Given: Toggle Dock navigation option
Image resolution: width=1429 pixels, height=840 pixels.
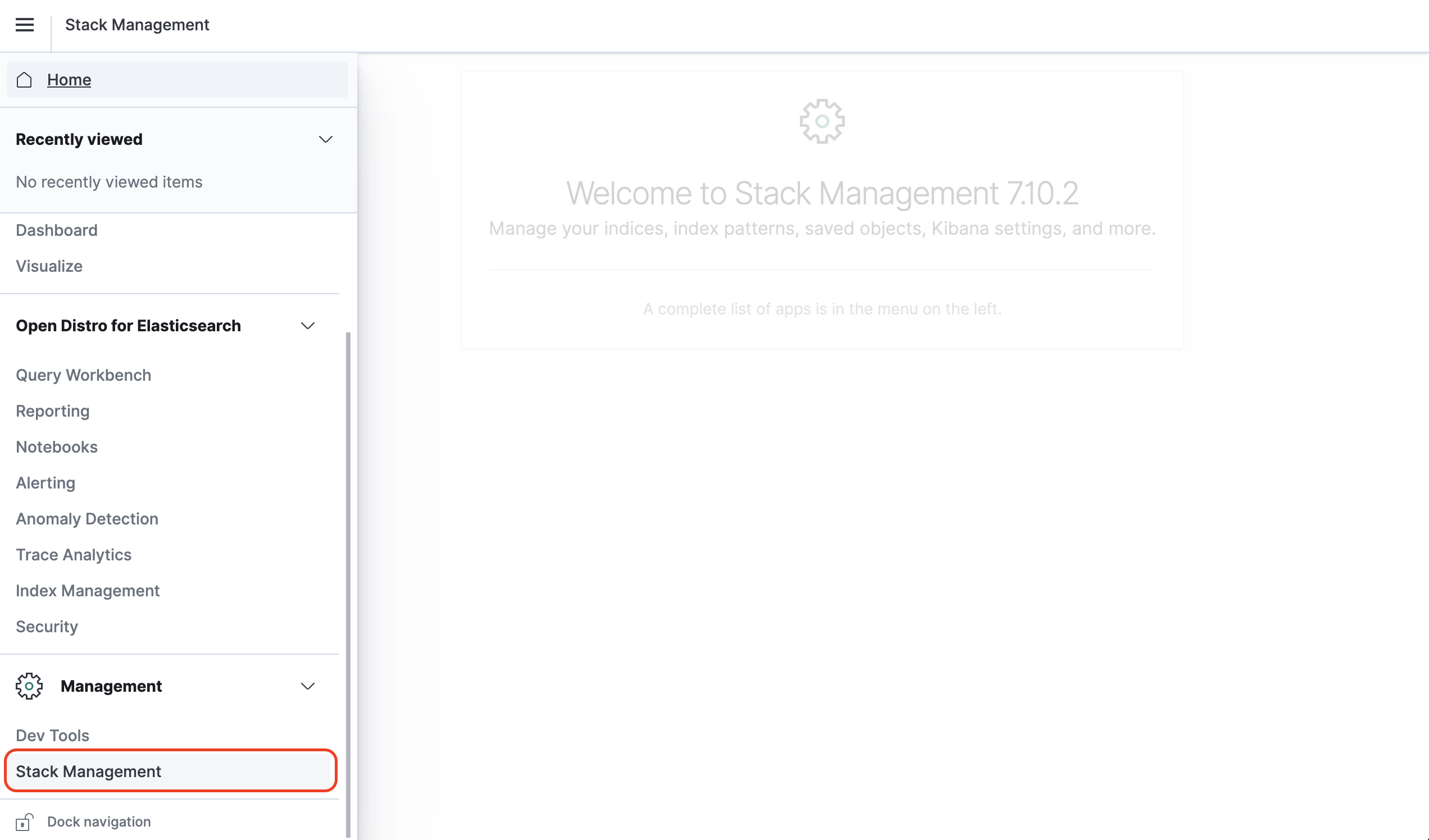Looking at the screenshot, I should [x=99, y=821].
